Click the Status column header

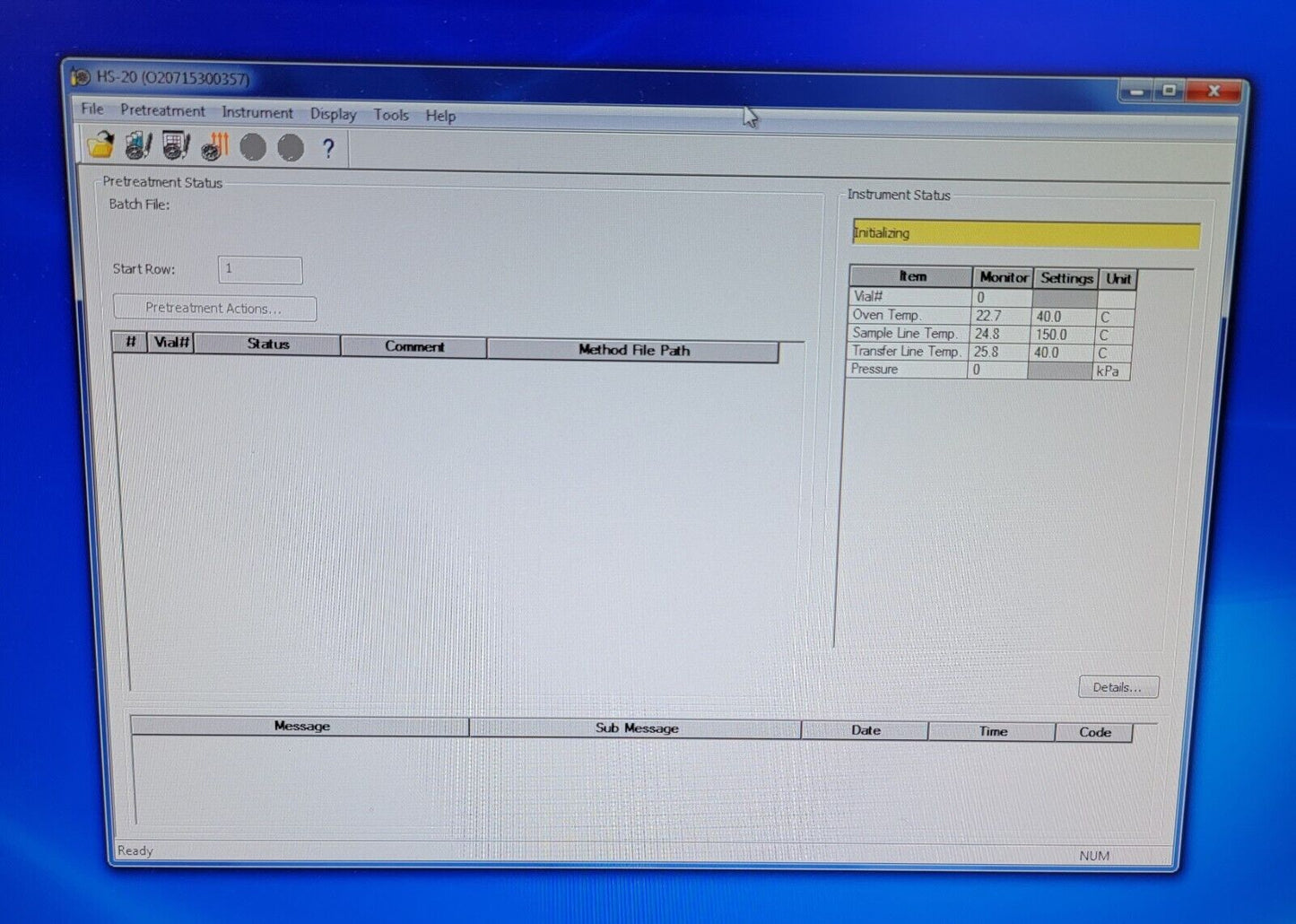tap(267, 344)
